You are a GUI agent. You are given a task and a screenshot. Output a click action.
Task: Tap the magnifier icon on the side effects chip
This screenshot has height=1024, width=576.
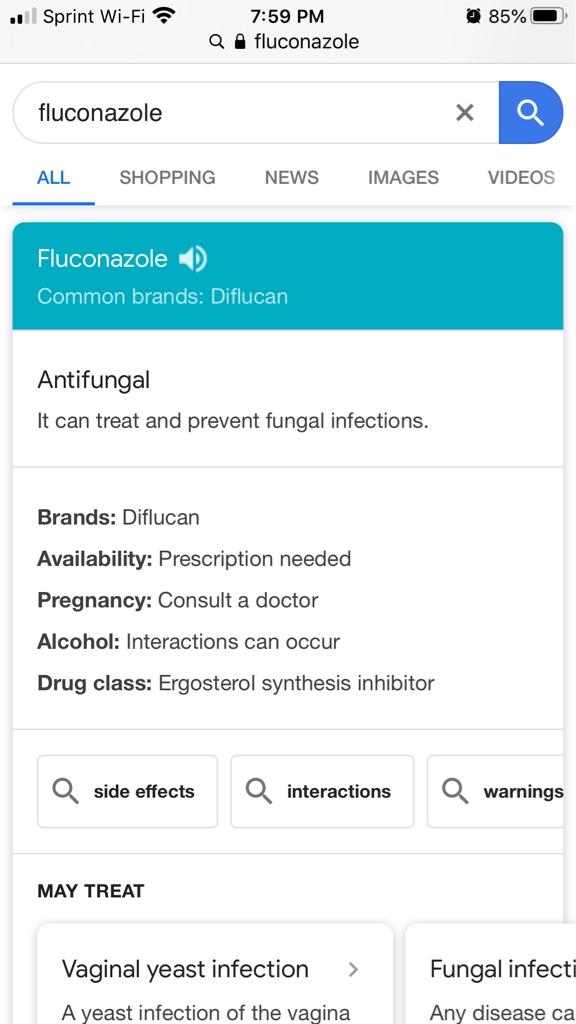tap(65, 792)
